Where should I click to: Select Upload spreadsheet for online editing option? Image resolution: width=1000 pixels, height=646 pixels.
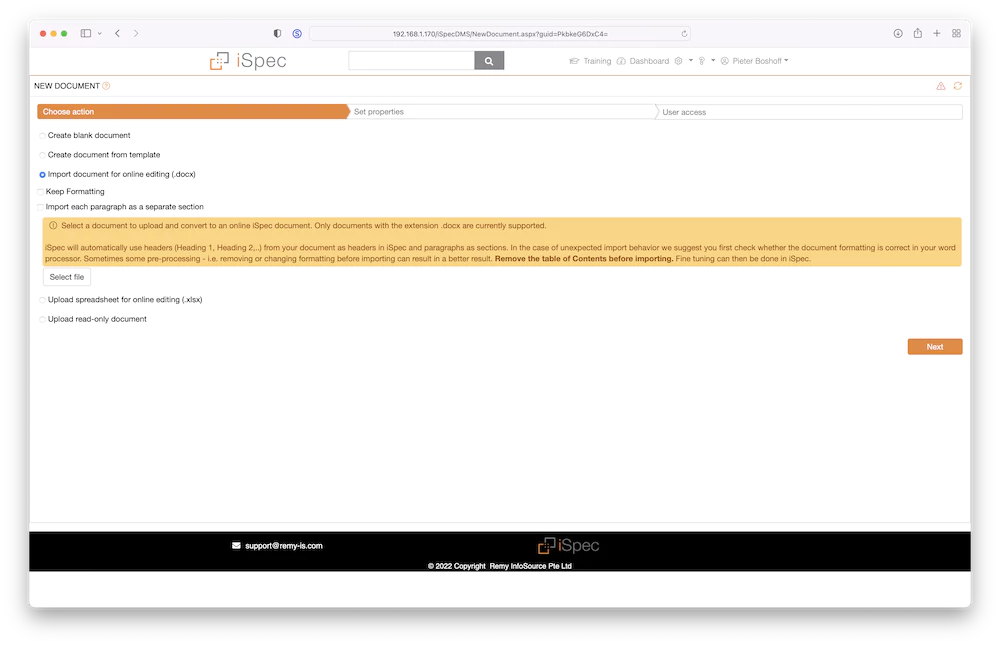click(x=43, y=300)
